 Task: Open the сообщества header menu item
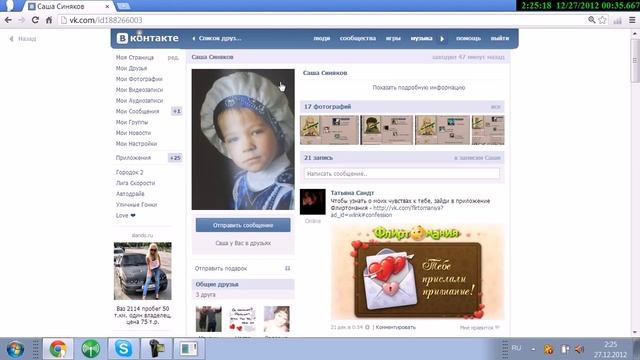(358, 38)
